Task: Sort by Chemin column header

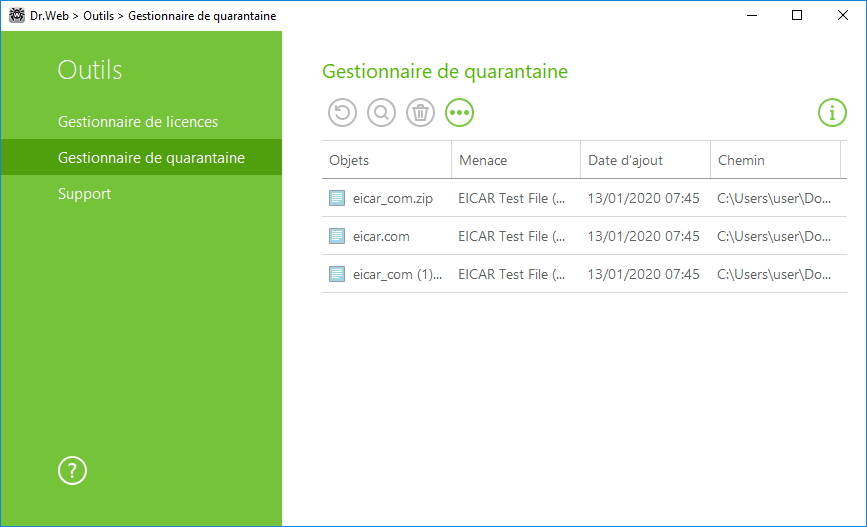Action: click(775, 160)
